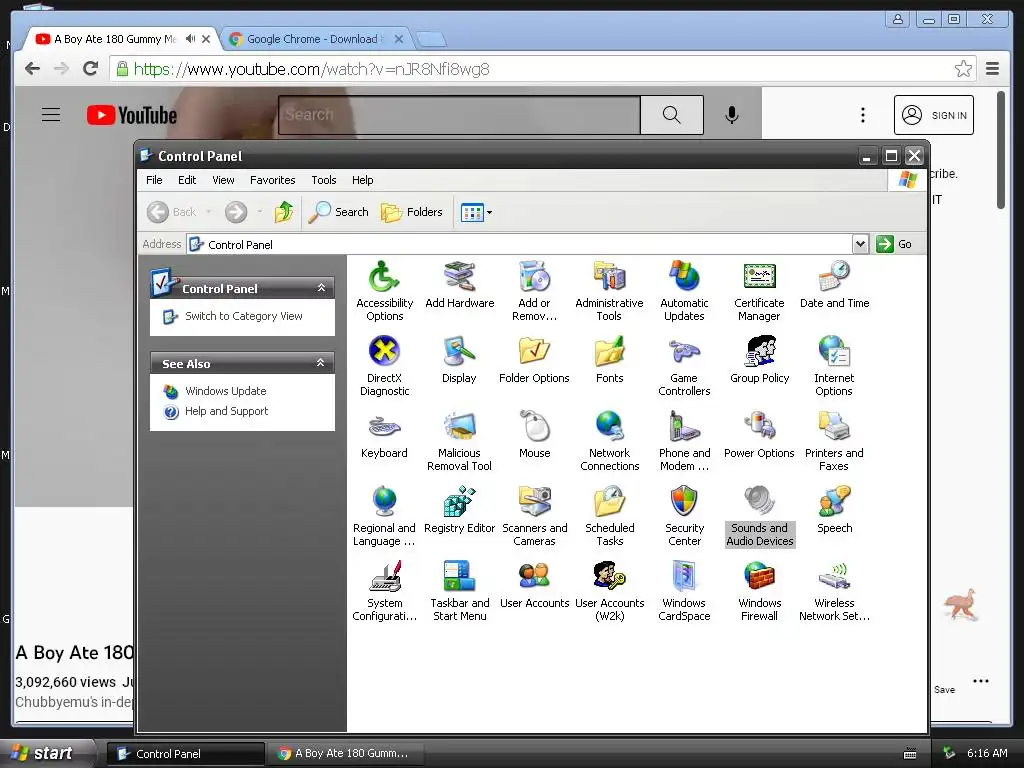Open the Help menu in Control Panel
The height and width of the screenshot is (768, 1024).
coord(362,180)
